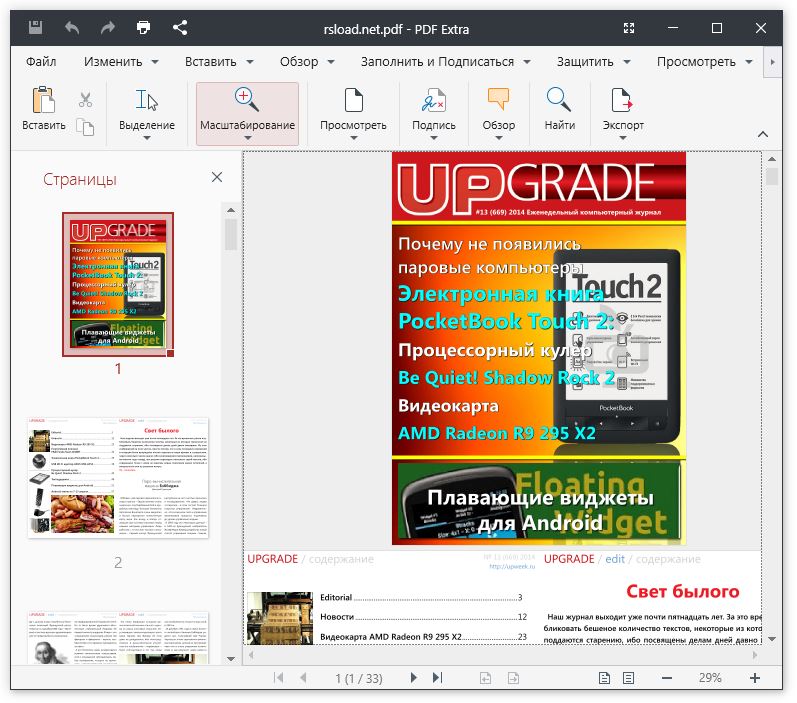The image size is (797, 703).
Task: Click the thumbnail panel scrollbar handle
Action: click(231, 234)
